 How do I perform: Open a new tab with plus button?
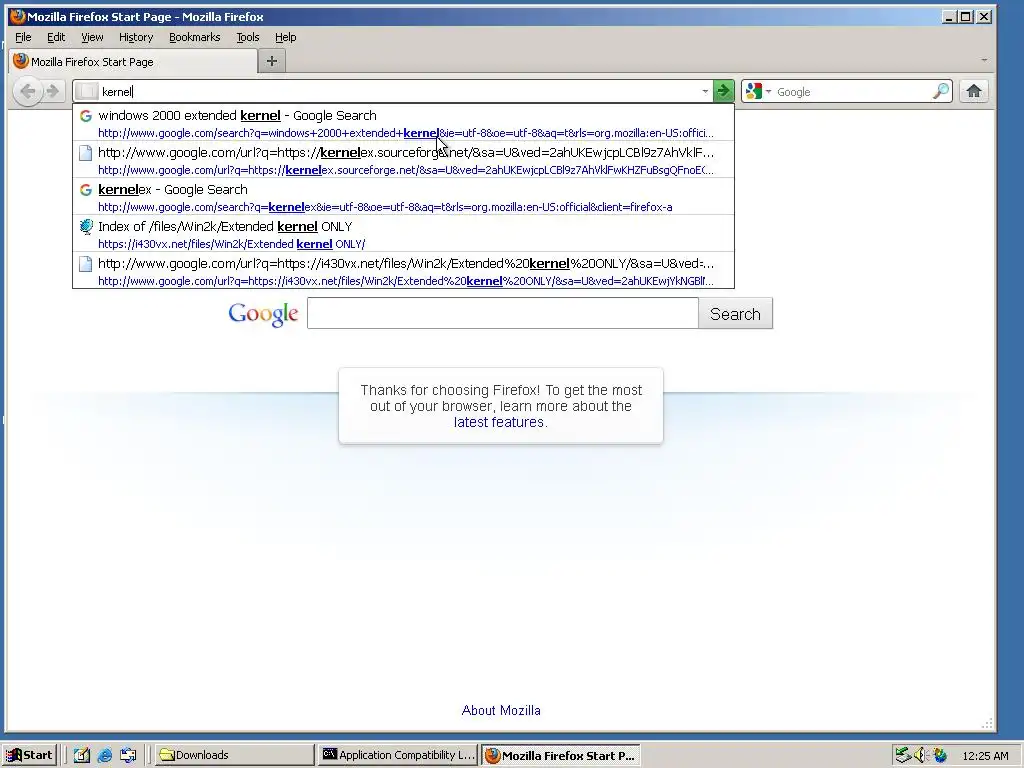click(x=272, y=61)
